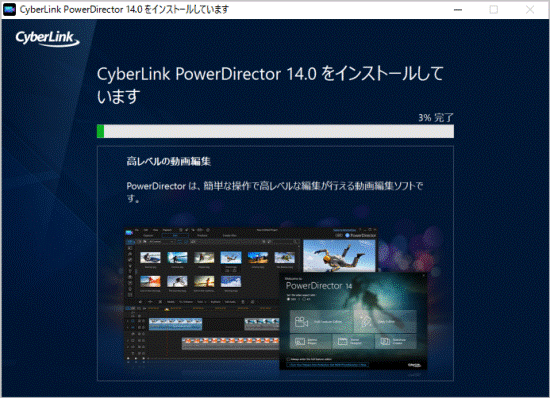
Task: Minimize the PowerDirector installer window
Action: (458, 10)
